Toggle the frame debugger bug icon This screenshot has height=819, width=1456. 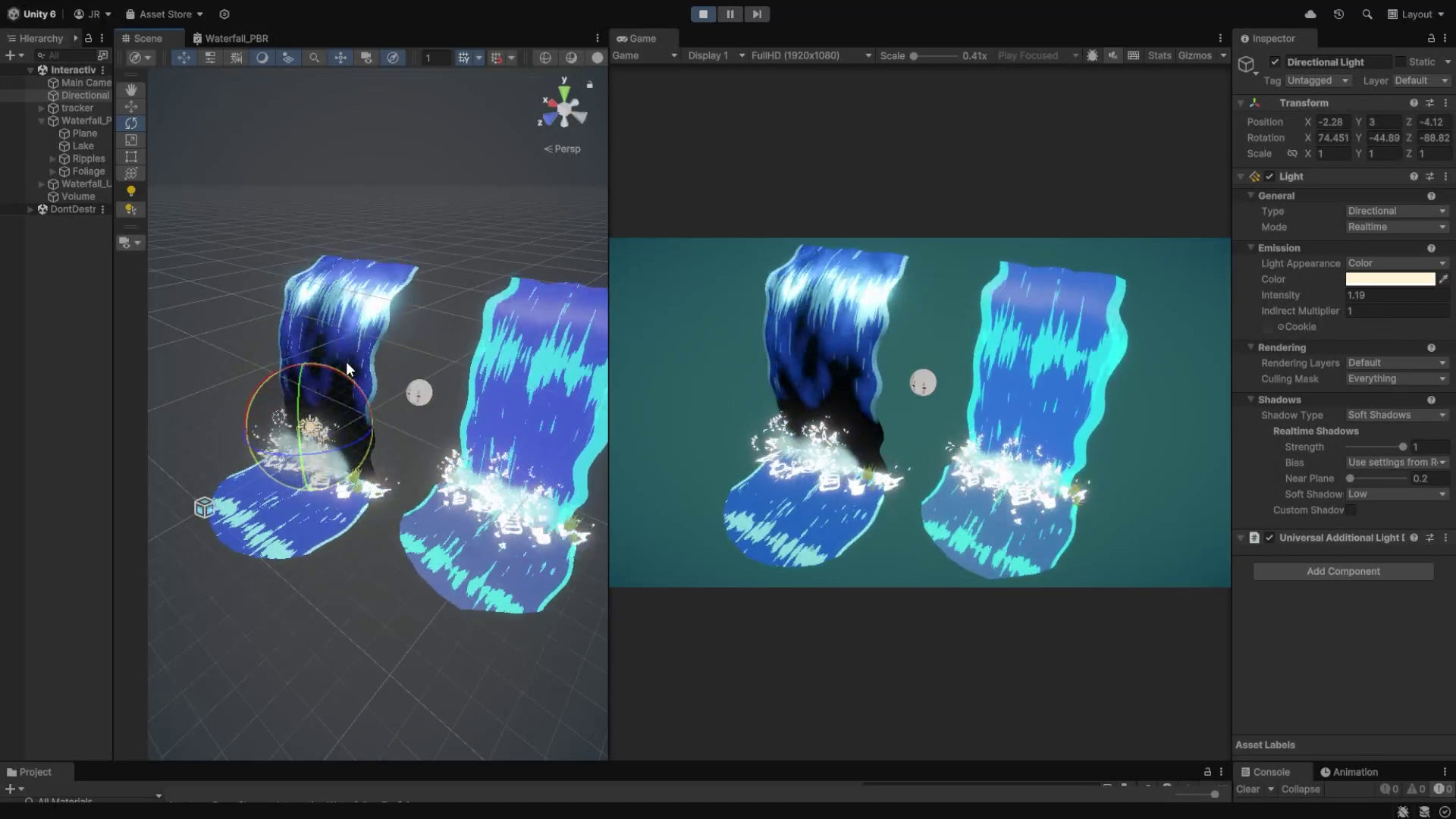click(x=1092, y=55)
